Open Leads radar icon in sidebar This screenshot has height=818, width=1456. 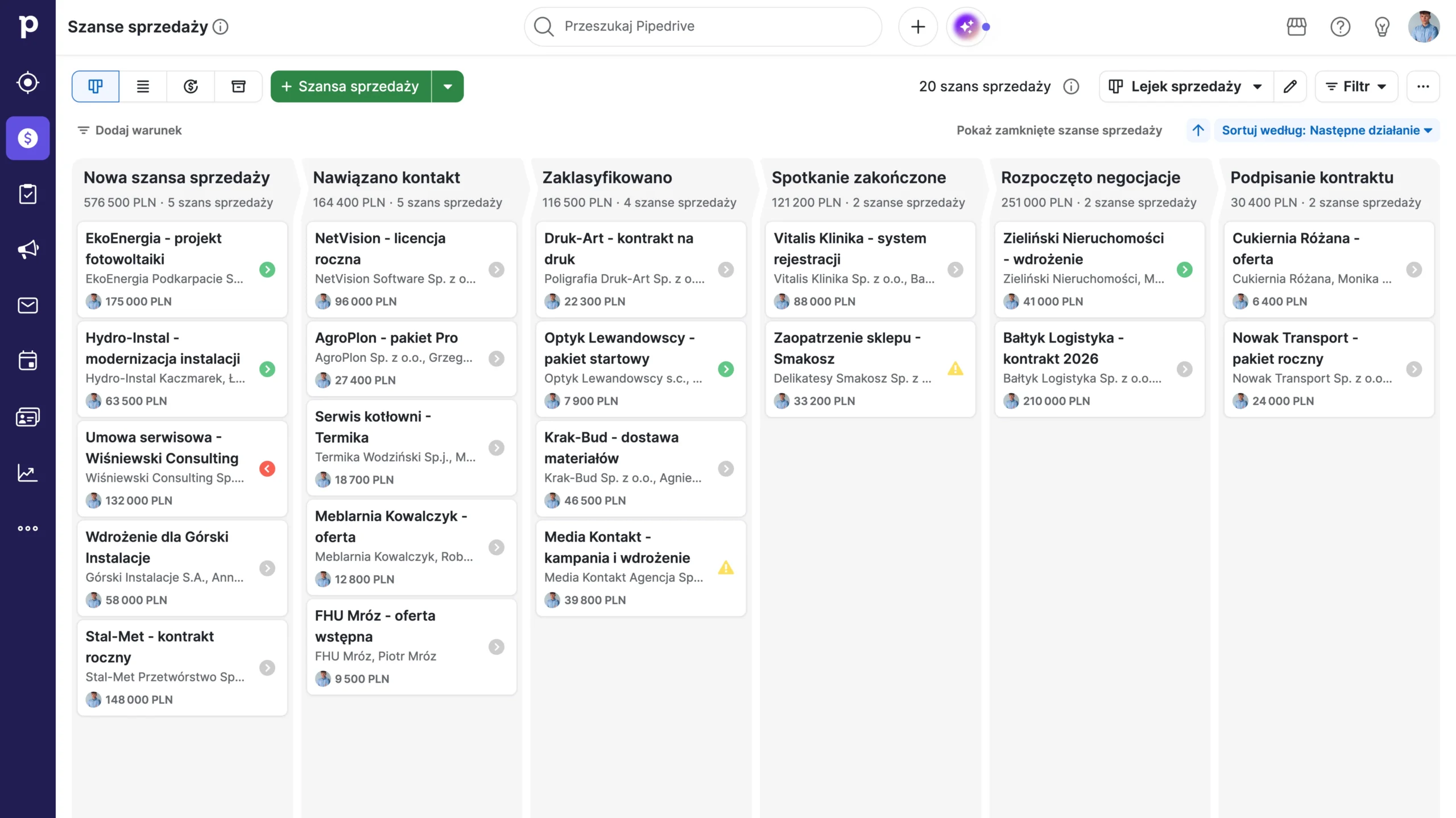tap(28, 82)
